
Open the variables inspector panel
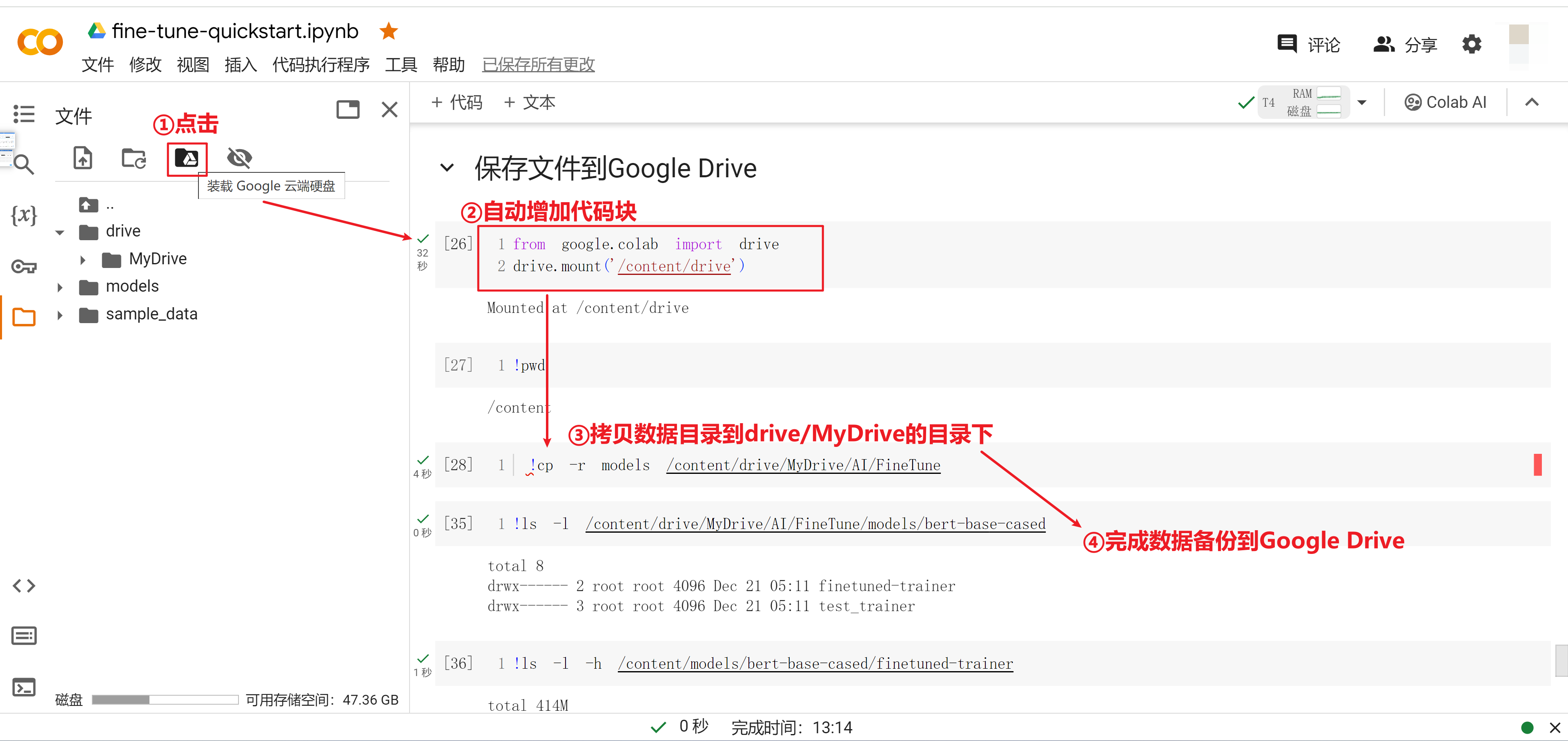pos(24,215)
